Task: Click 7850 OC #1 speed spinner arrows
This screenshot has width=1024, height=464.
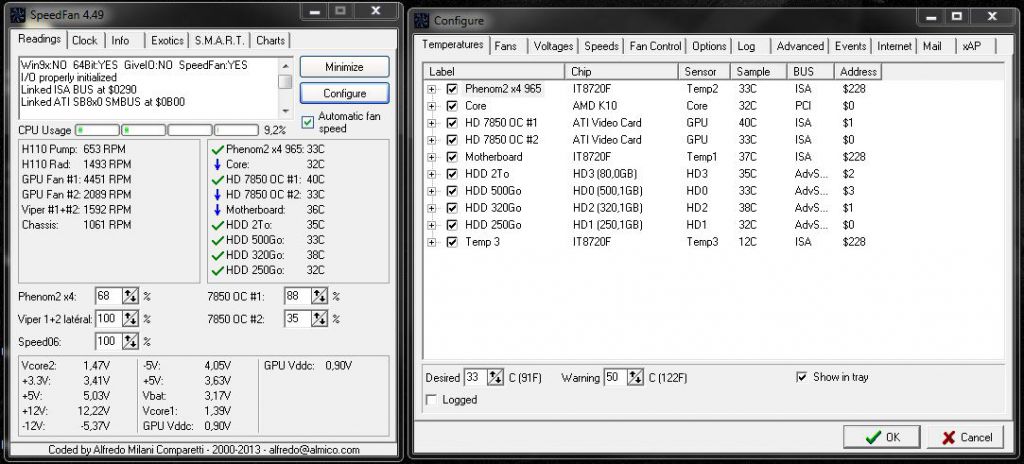Action: coord(319,296)
